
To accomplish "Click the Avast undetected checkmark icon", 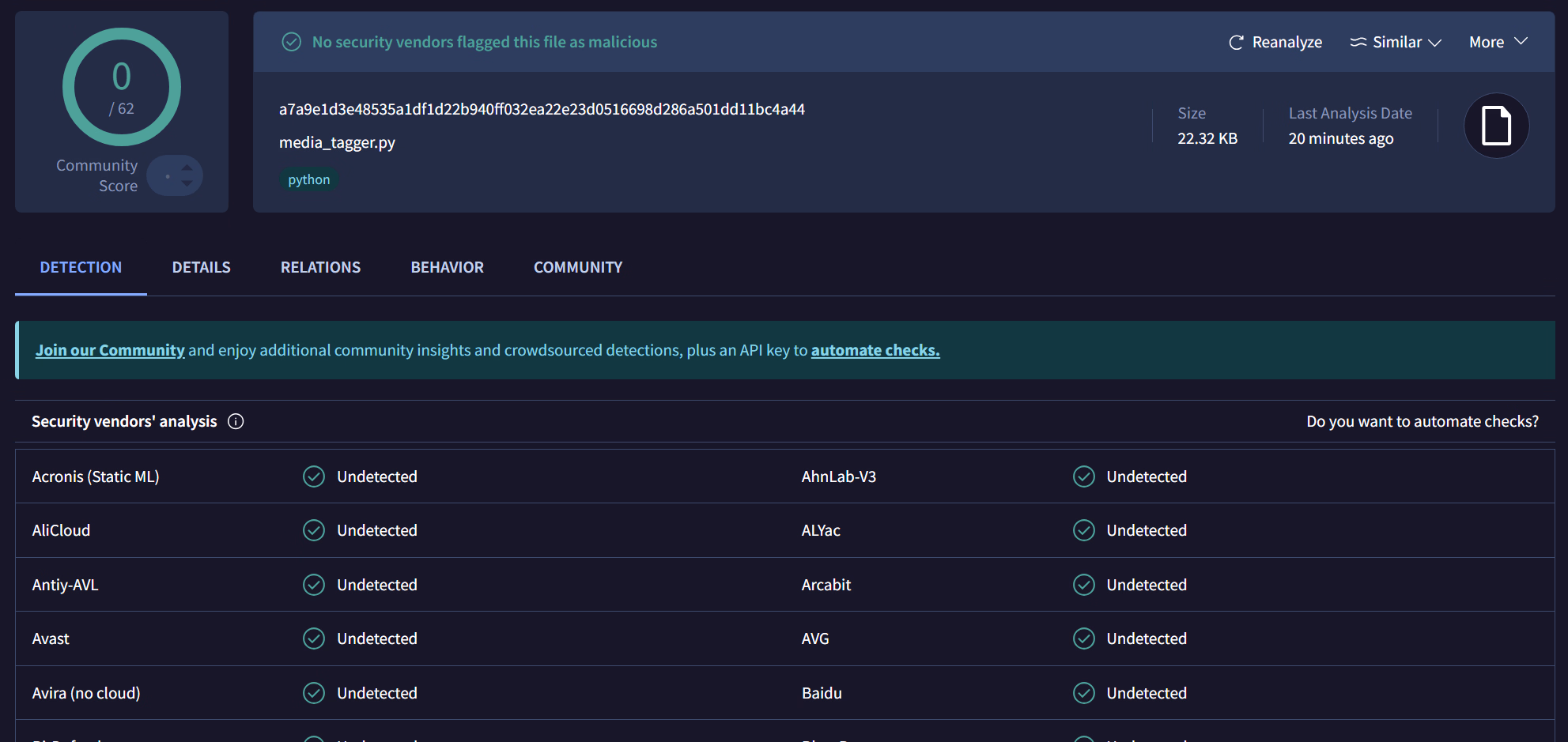I will tap(314, 638).
